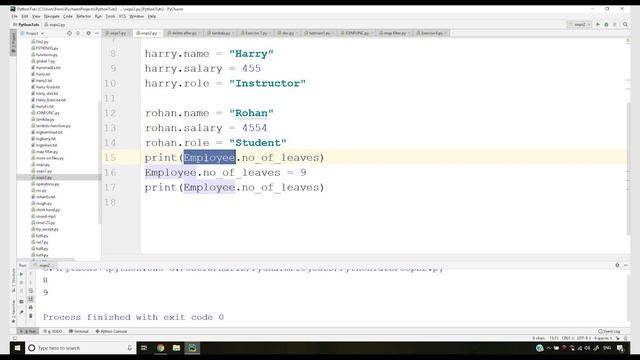Open the Run tool window button
Image resolution: width=640 pixels, height=360 pixels.
[29, 331]
